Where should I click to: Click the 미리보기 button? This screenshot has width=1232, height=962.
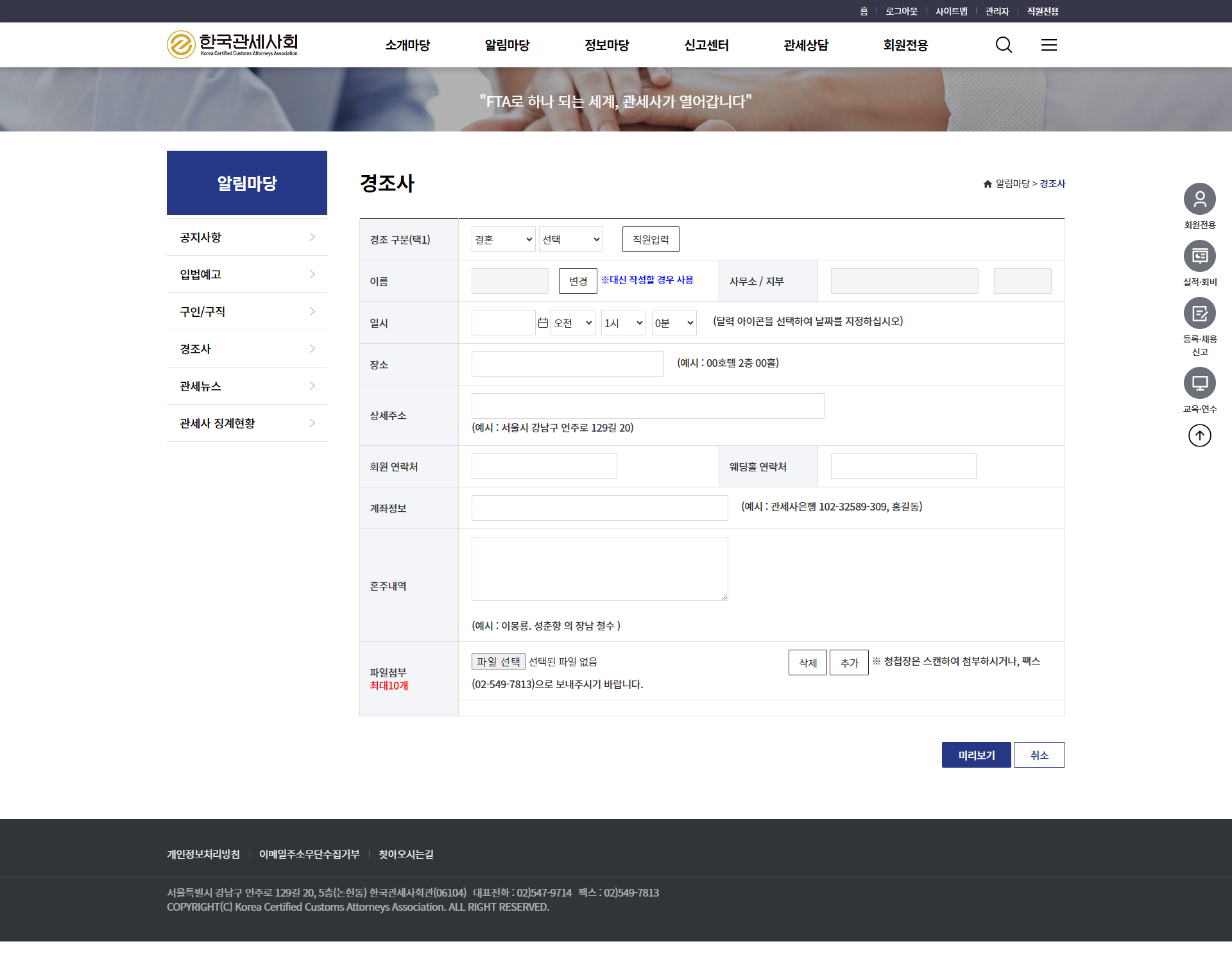point(976,755)
